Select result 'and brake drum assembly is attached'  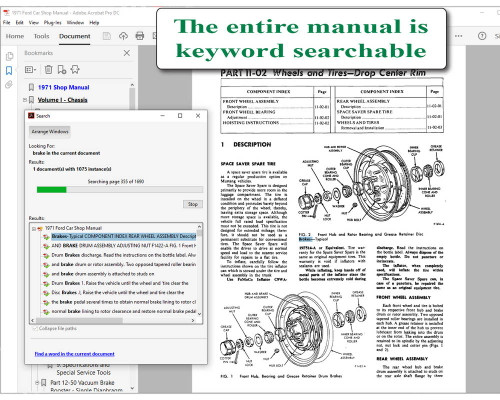[x=103, y=274]
